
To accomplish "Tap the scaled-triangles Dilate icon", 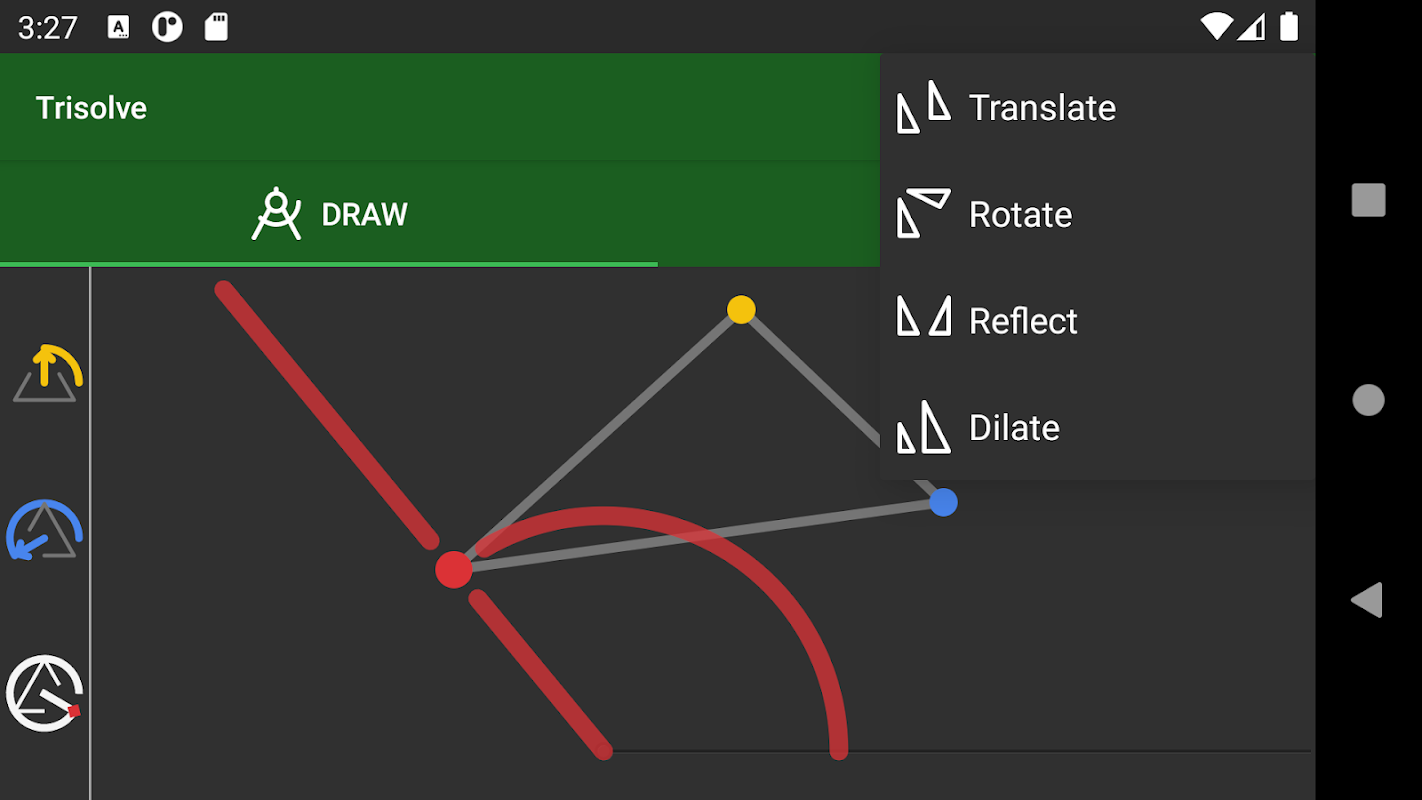I will pos(922,428).
